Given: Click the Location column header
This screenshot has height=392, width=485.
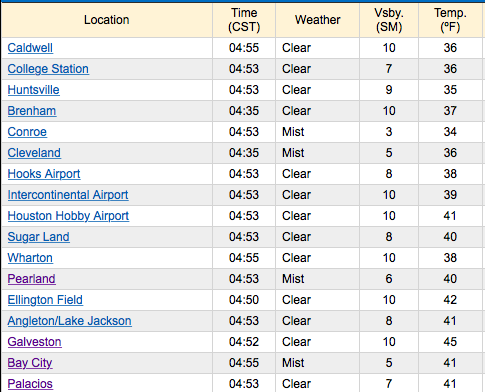Looking at the screenshot, I should (x=107, y=20).
